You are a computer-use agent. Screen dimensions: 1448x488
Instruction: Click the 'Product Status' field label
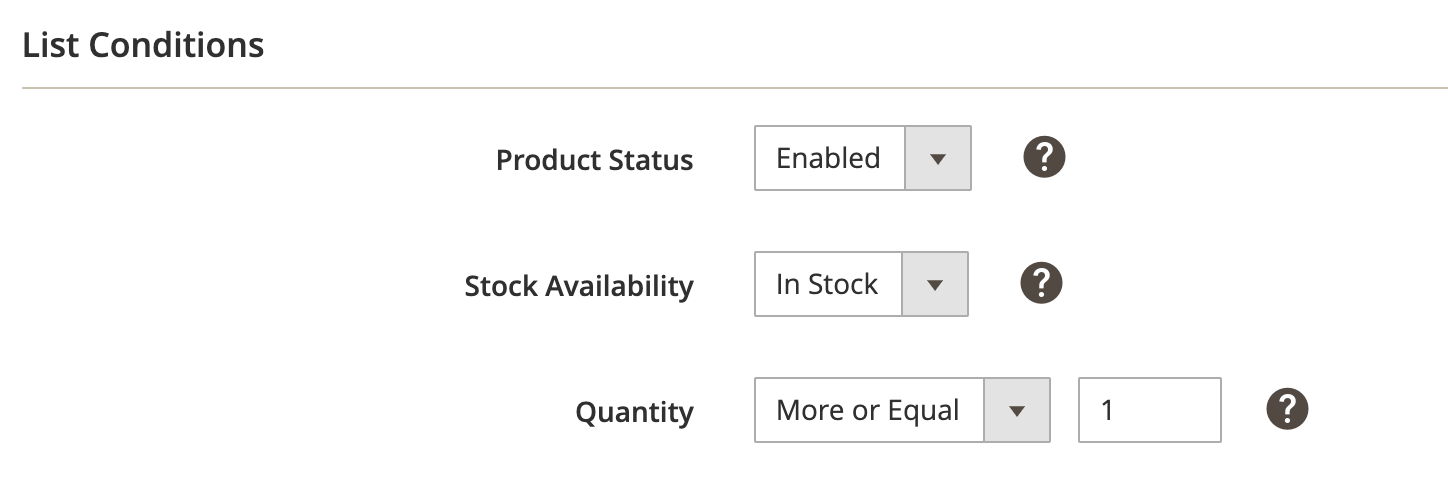[x=594, y=160]
